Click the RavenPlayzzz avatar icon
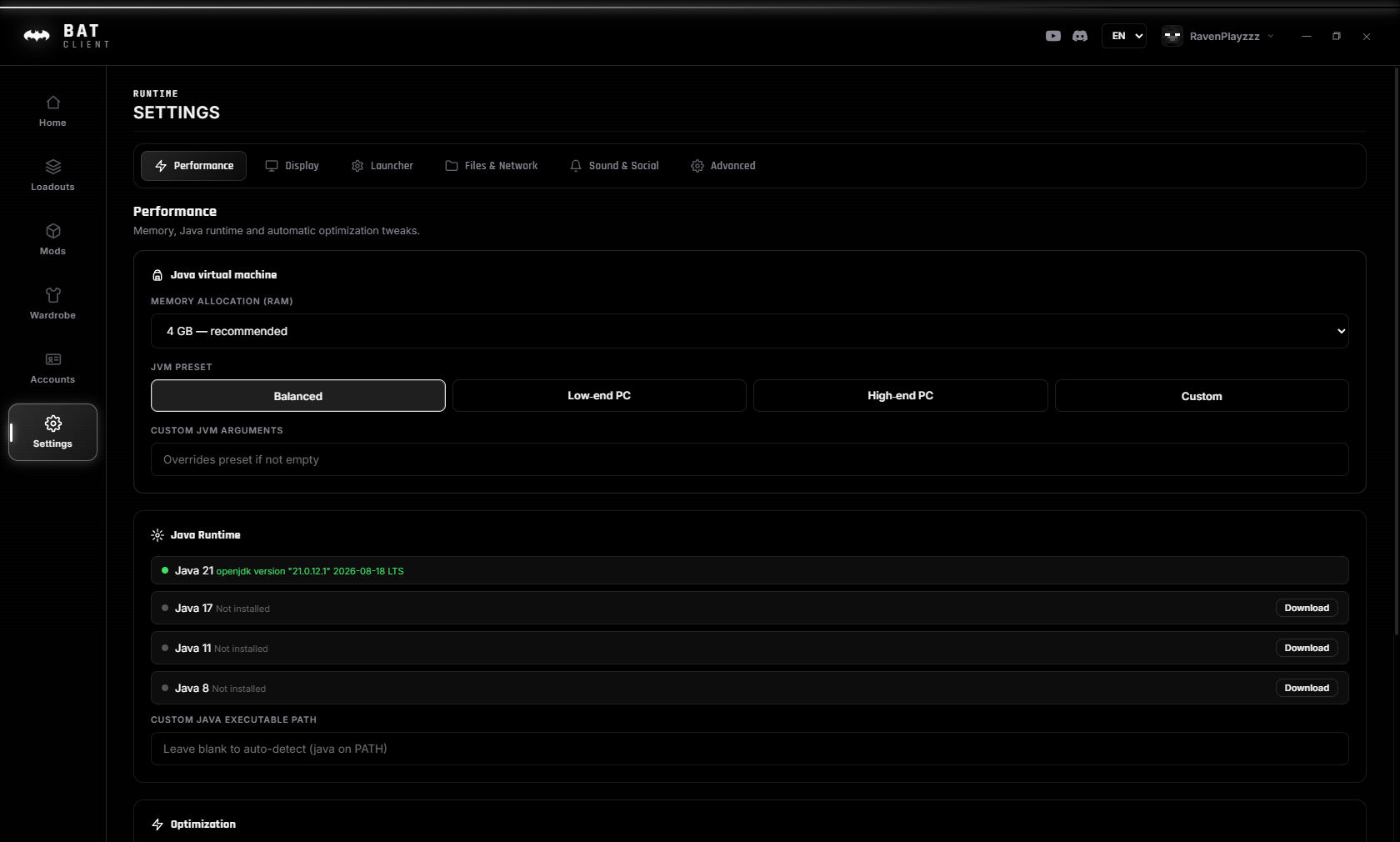This screenshot has width=1400, height=842. coord(1172,36)
